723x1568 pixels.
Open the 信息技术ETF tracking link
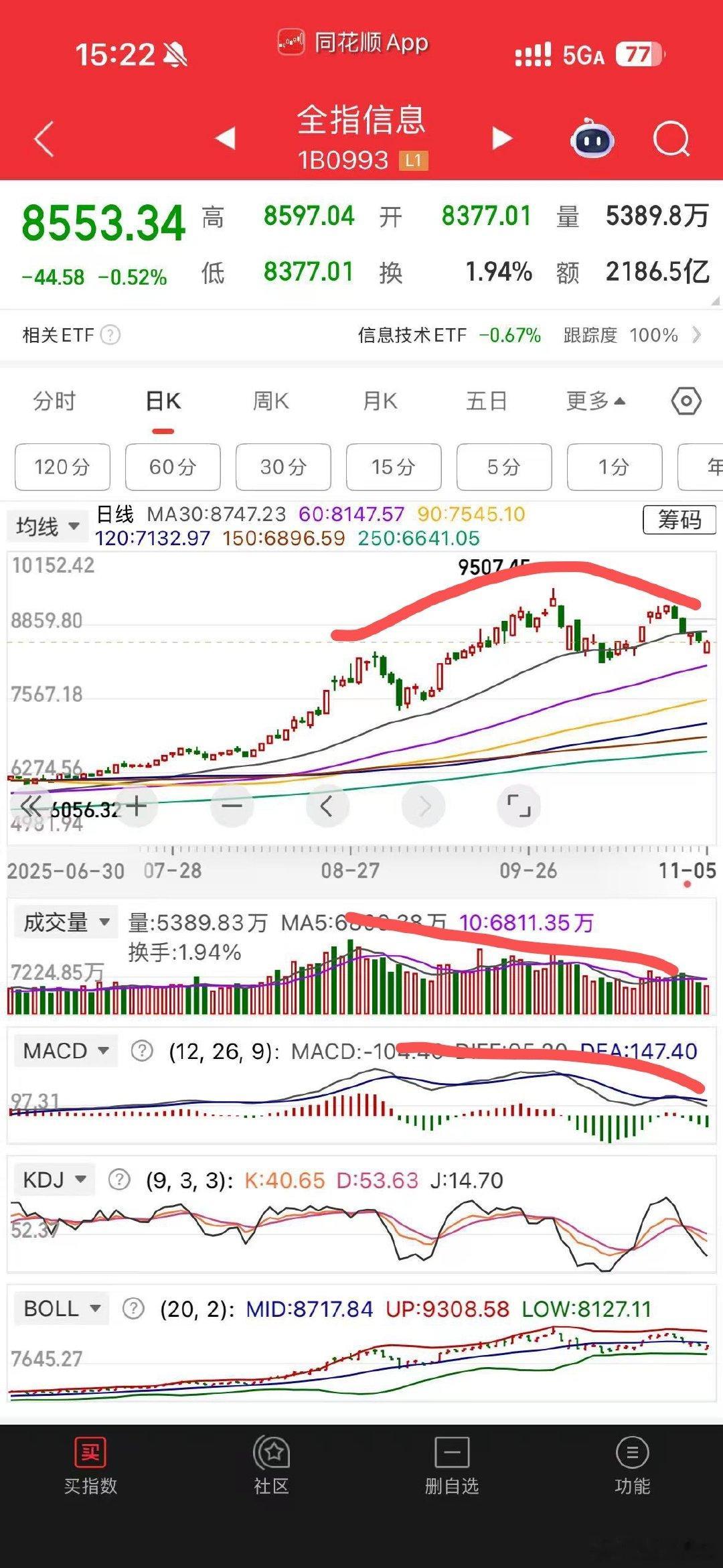(412, 336)
